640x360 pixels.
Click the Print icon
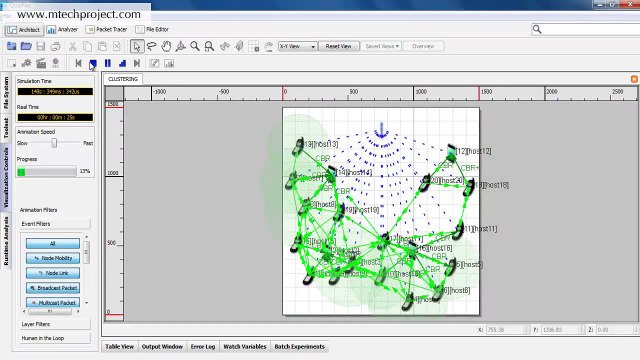point(56,46)
